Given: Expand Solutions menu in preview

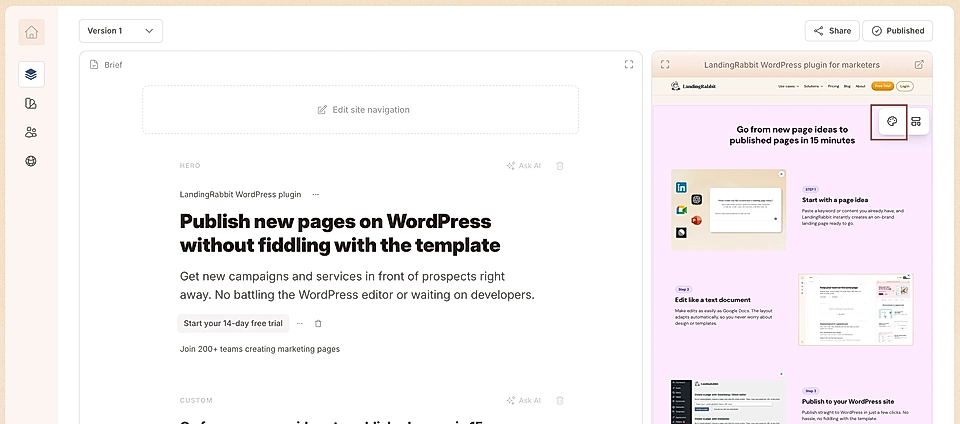Looking at the screenshot, I should [x=812, y=86].
